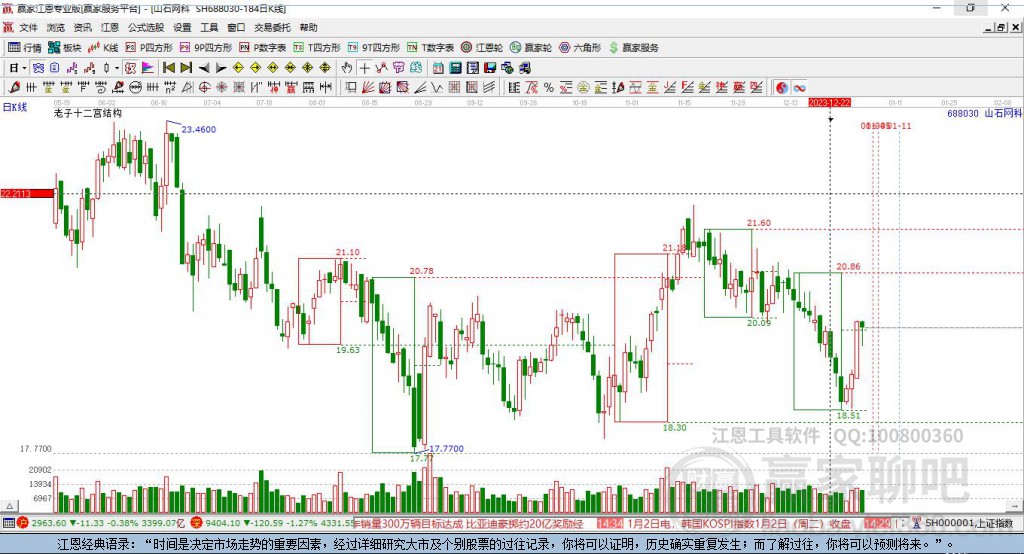
Task: Open the 9P四方形 tool
Action: 206,48
